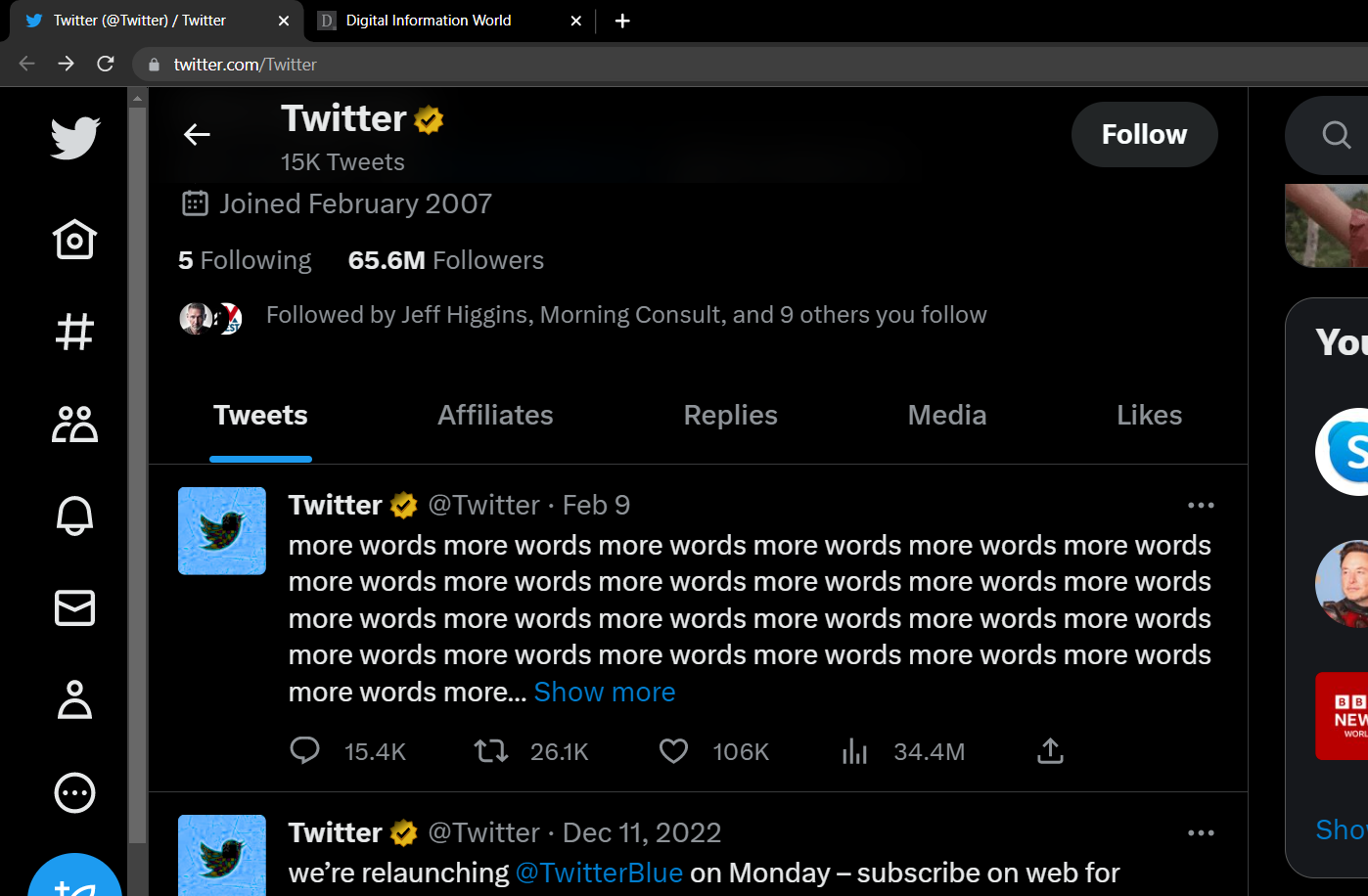Open the Notifications bell icon
The image size is (1368, 896).
pyautogui.click(x=75, y=515)
